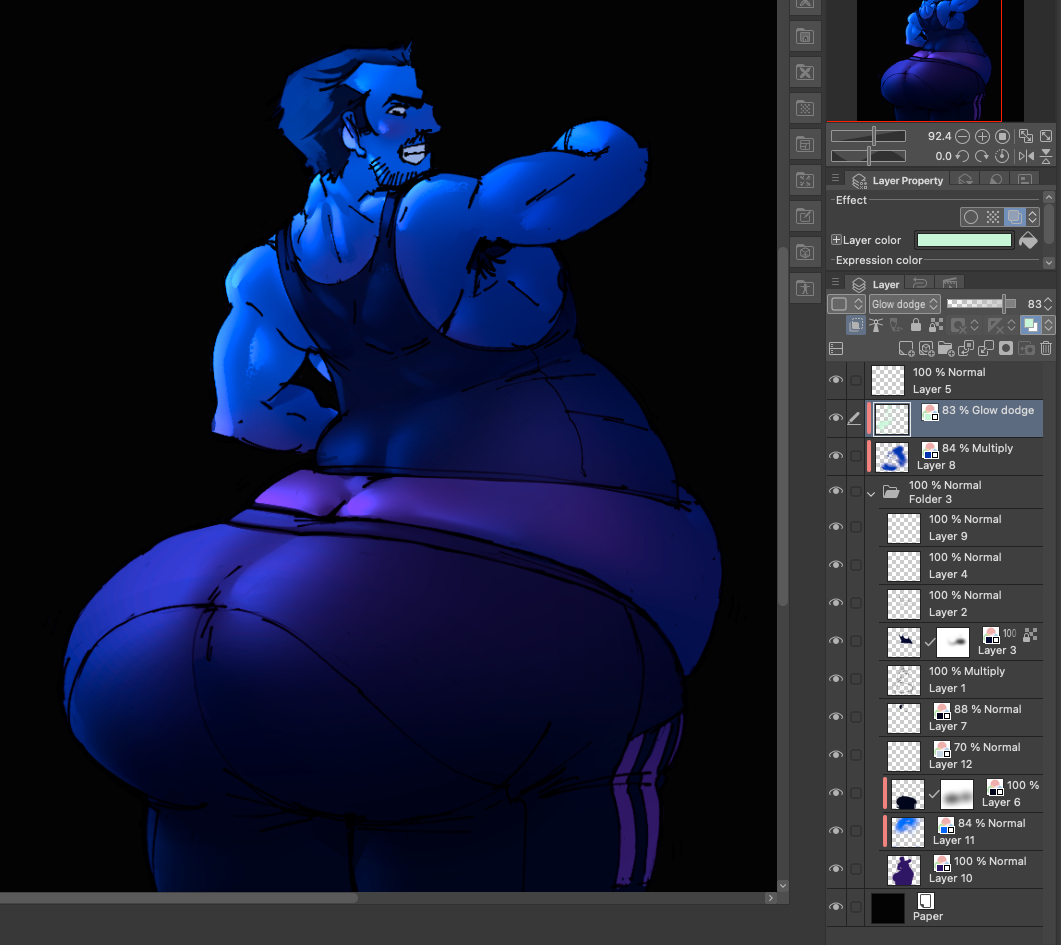Image resolution: width=1061 pixels, height=945 pixels.
Task: Hide Layer 5 with eye toggle
Action: (x=836, y=380)
